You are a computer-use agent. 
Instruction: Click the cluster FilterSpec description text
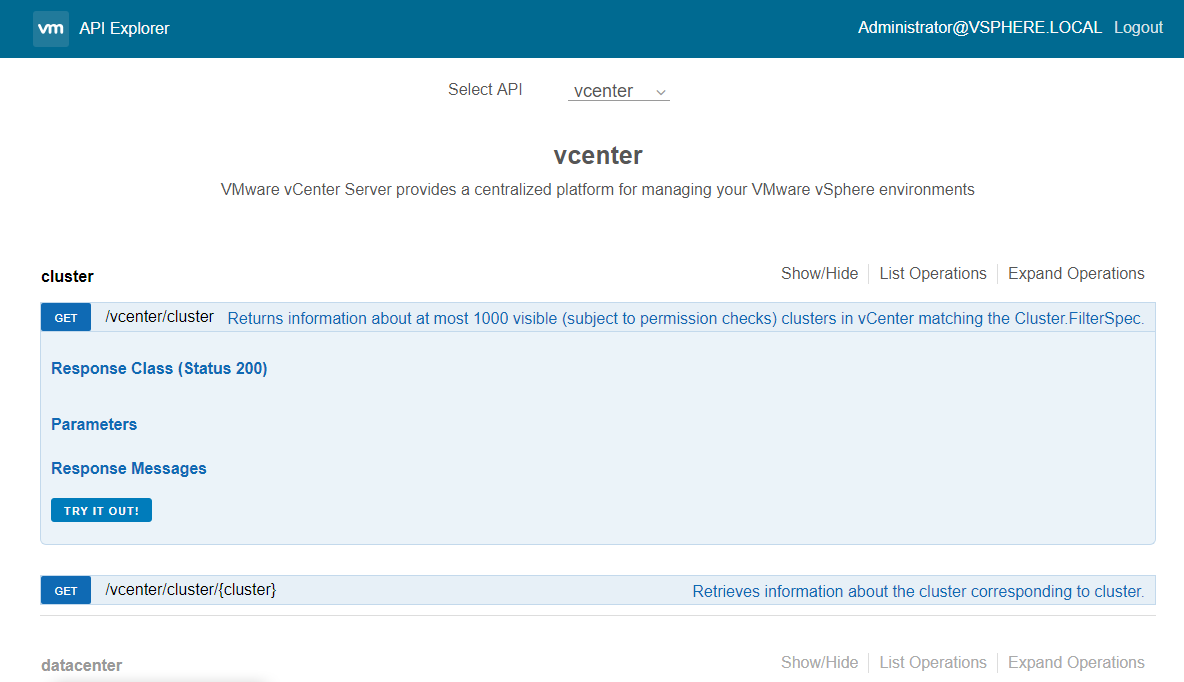(685, 319)
